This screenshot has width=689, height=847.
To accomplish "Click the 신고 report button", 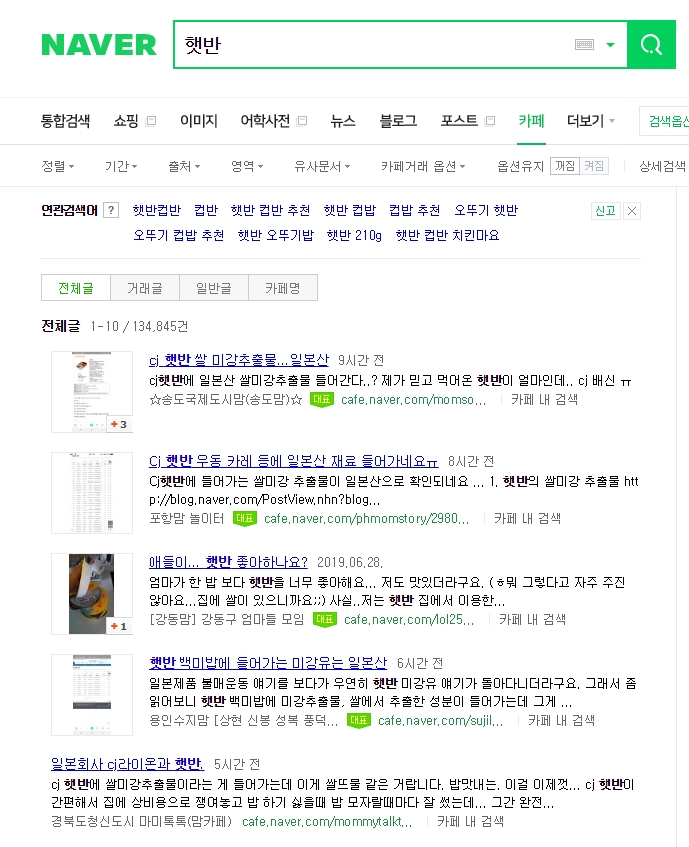I will point(605,211).
